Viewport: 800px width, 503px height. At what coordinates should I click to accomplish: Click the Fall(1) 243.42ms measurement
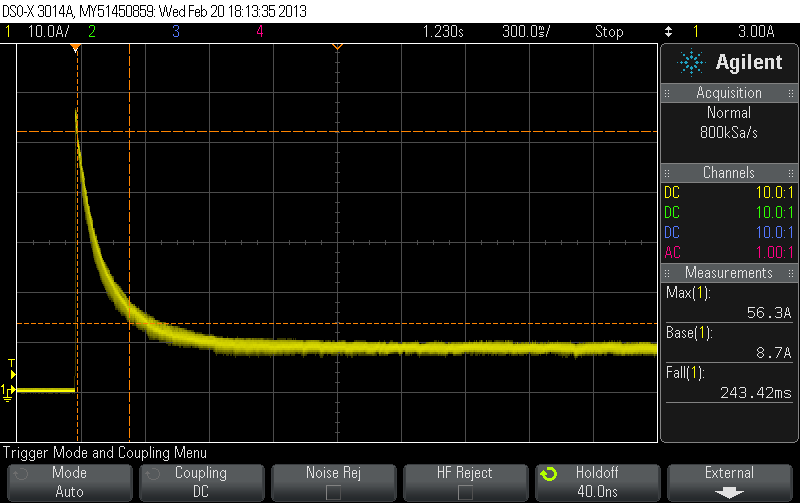[x=729, y=383]
